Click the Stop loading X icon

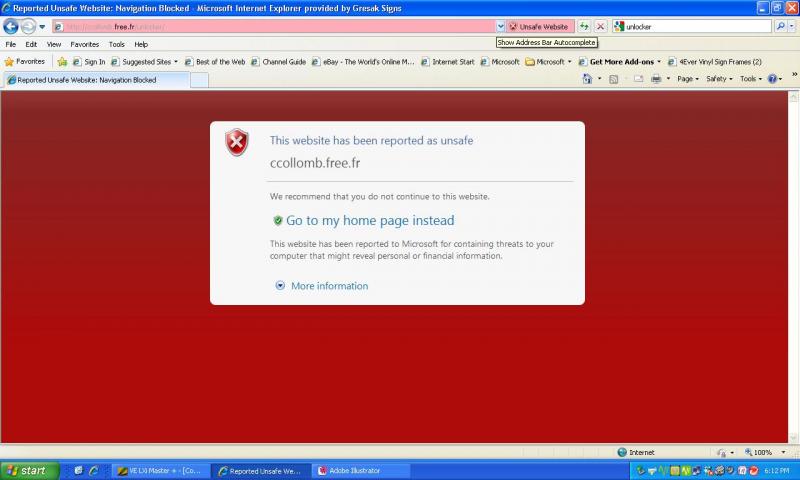(x=601, y=27)
